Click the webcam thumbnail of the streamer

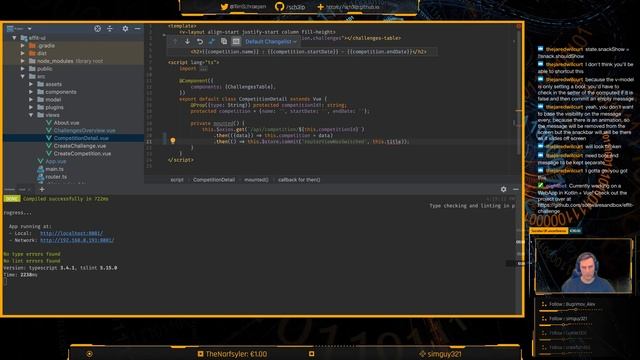pos(584,266)
